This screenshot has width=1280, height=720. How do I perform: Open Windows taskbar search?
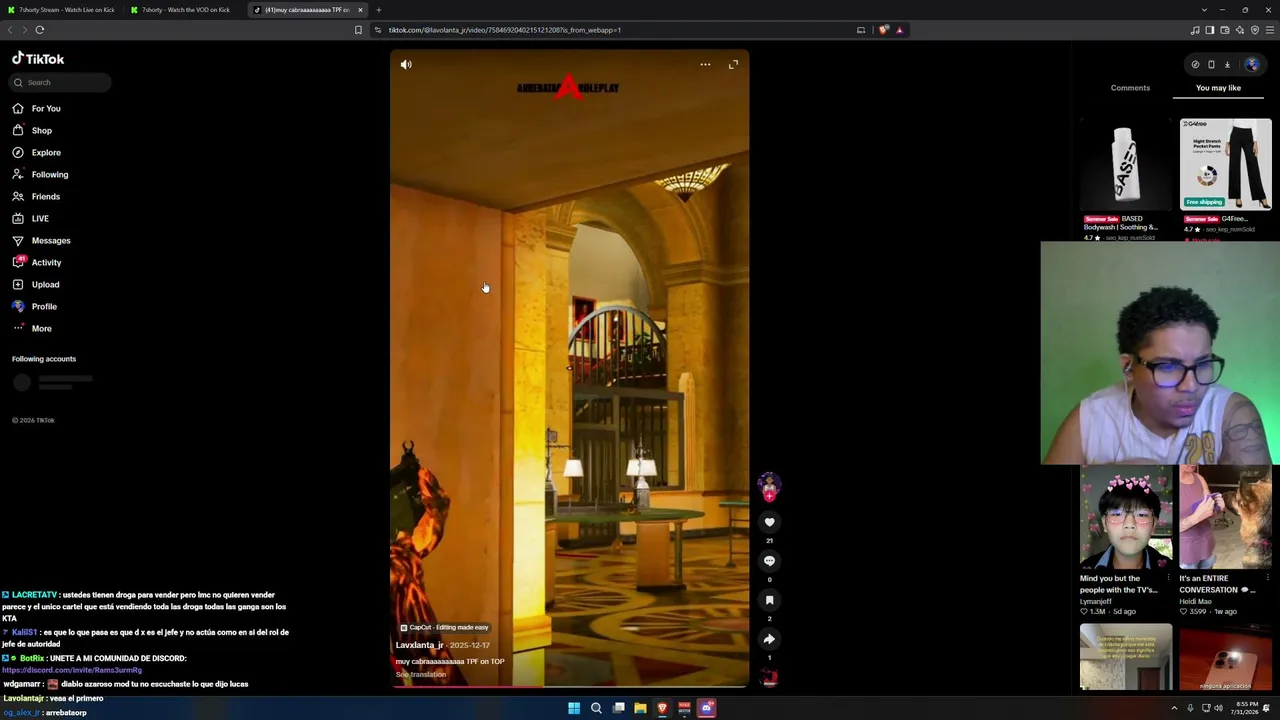coord(596,708)
